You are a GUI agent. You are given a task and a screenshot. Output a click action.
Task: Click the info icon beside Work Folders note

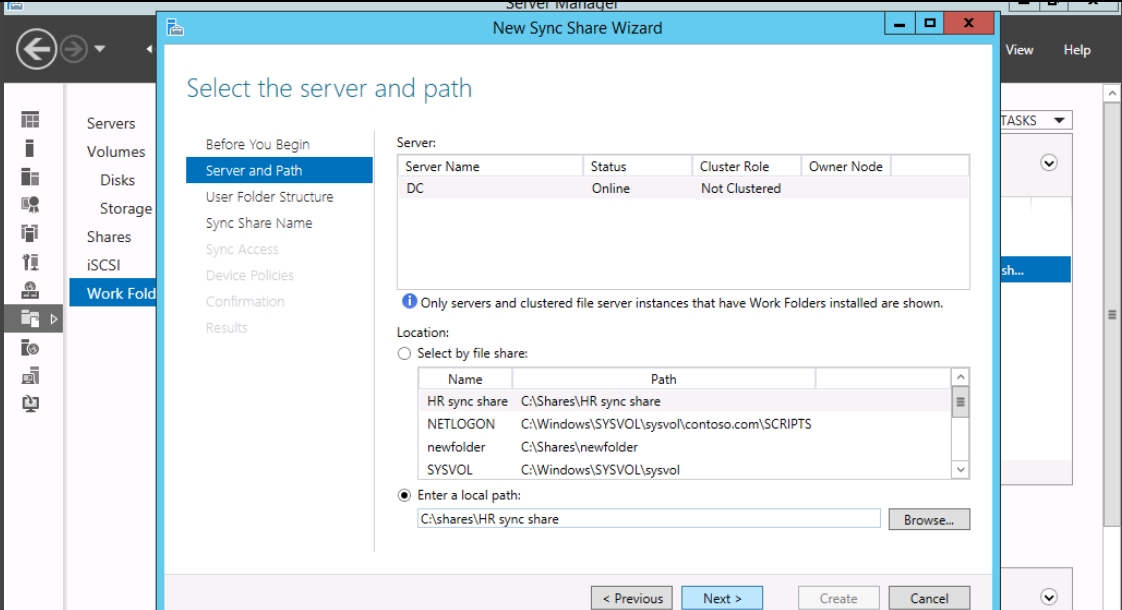click(409, 301)
